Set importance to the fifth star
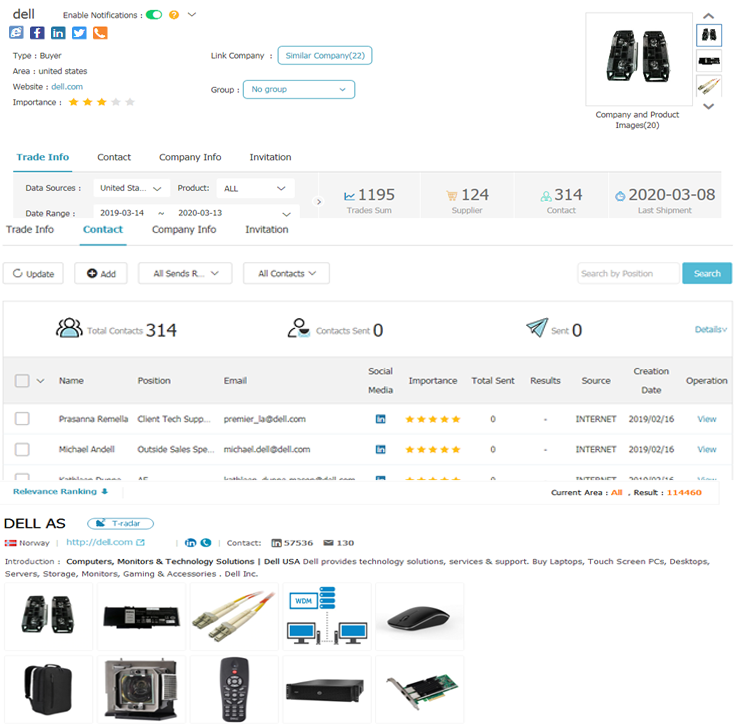 point(130,102)
